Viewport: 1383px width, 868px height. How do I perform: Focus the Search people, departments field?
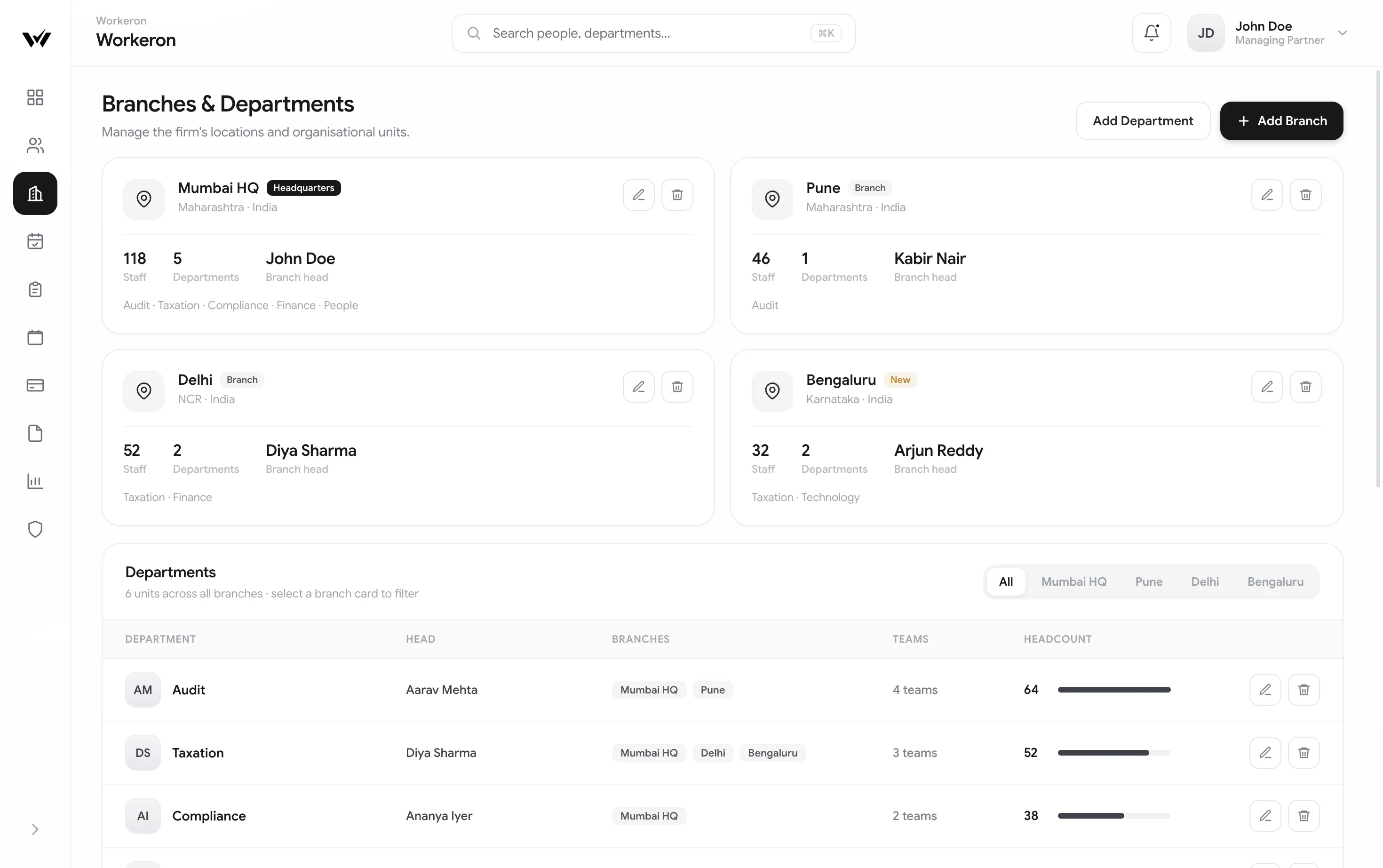click(x=653, y=33)
